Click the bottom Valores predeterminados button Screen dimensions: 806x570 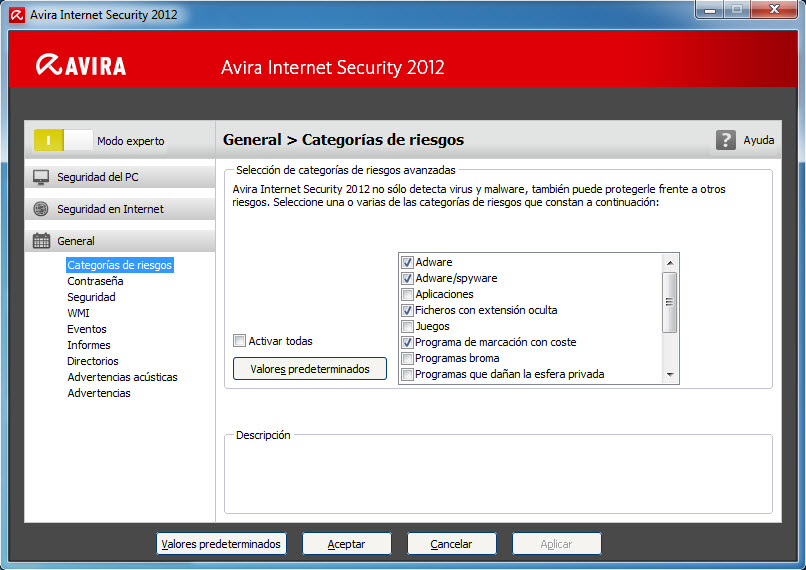click(x=221, y=544)
